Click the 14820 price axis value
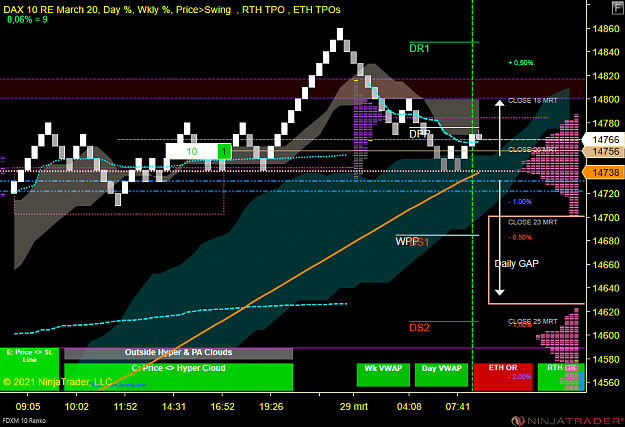The width and height of the screenshot is (625, 427). click(x=606, y=76)
